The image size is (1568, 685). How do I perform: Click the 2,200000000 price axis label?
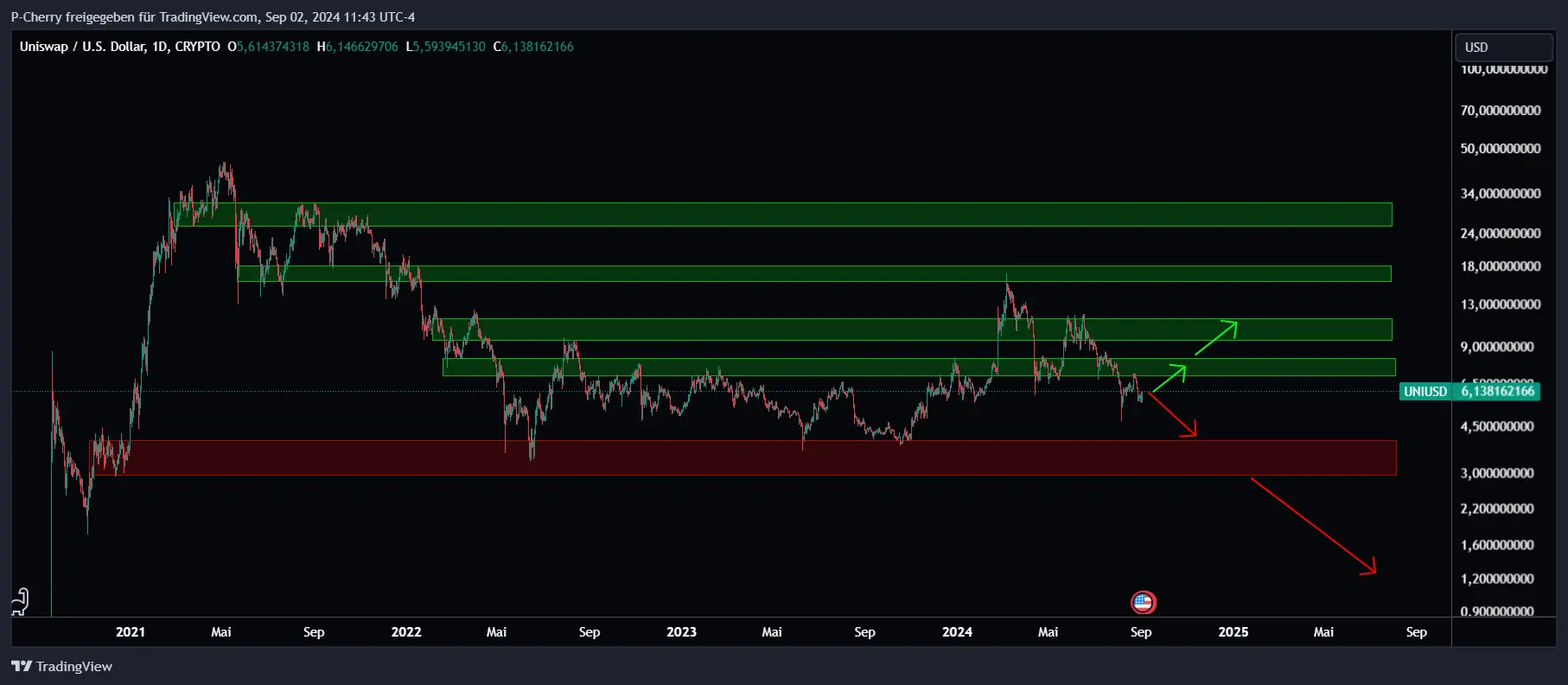(1497, 509)
